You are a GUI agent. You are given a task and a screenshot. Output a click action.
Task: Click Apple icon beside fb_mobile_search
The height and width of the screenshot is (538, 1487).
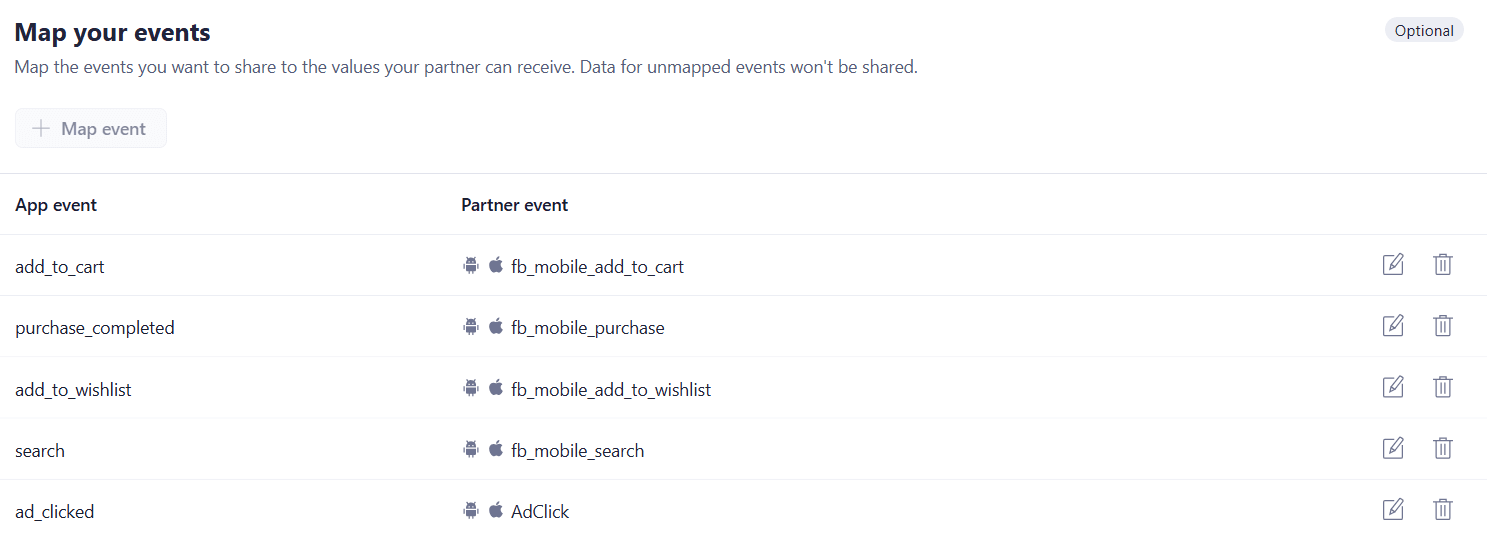496,450
